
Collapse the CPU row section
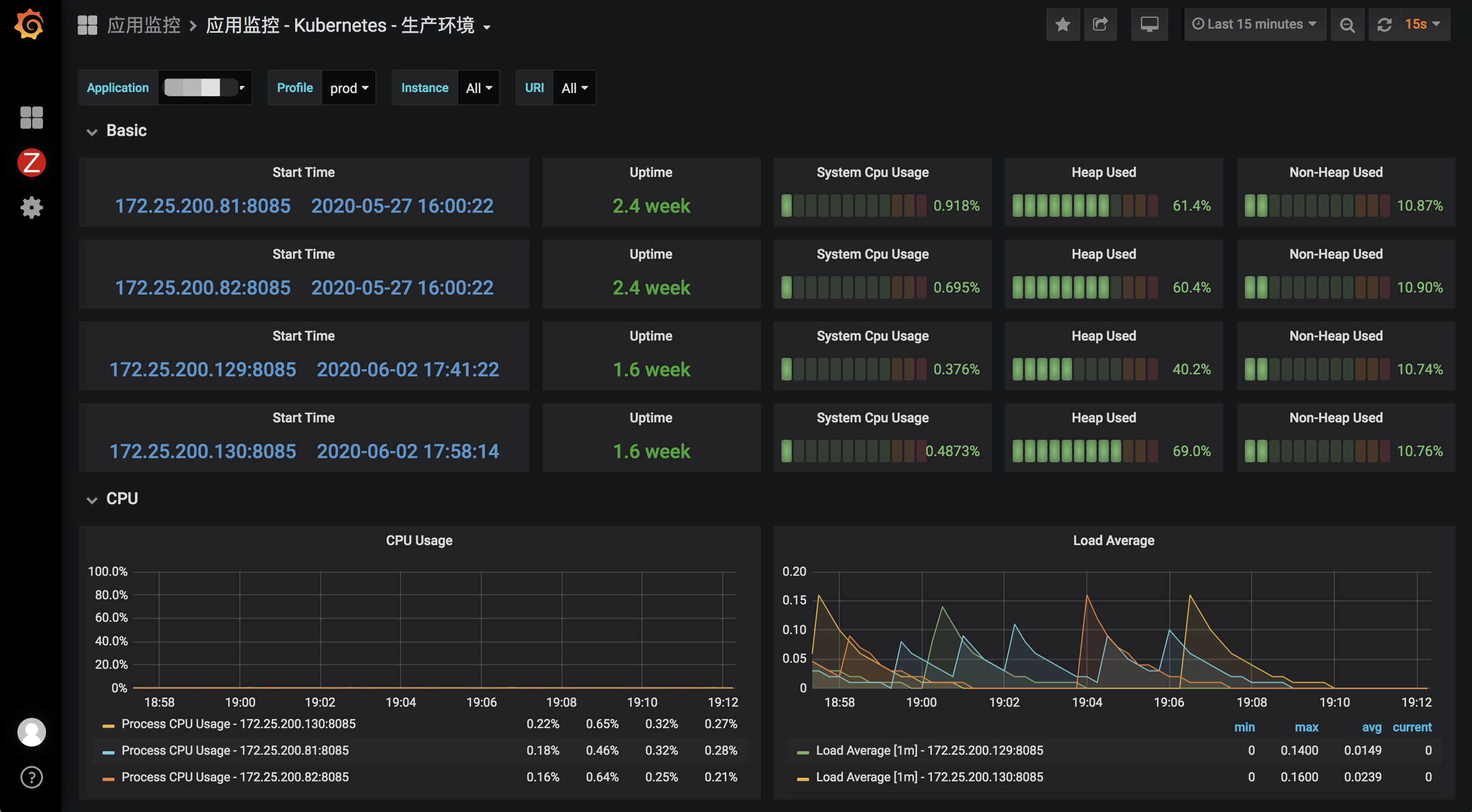[122, 499]
